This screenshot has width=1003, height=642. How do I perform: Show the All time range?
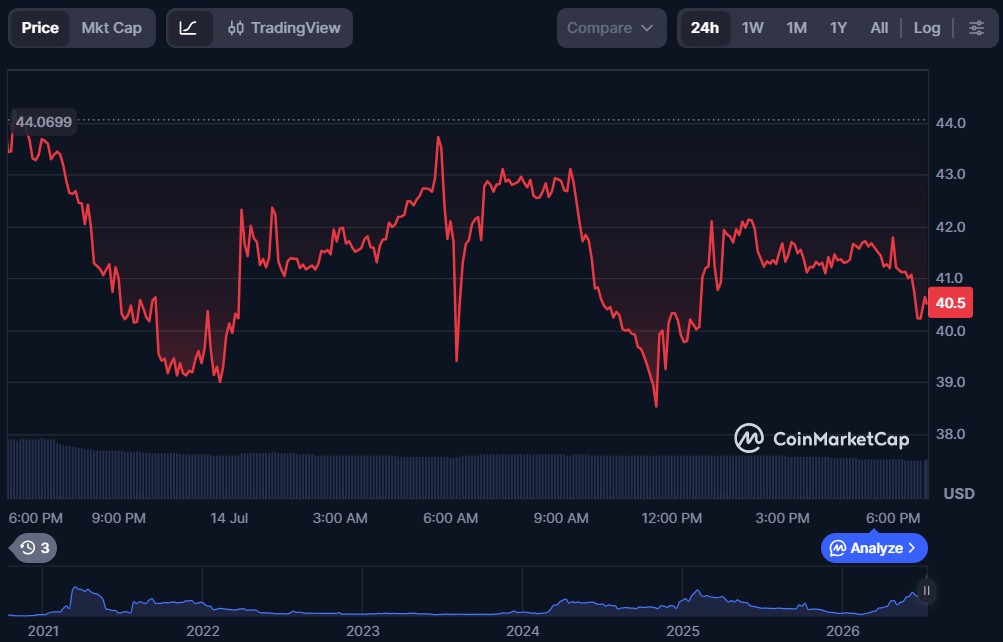(x=880, y=28)
